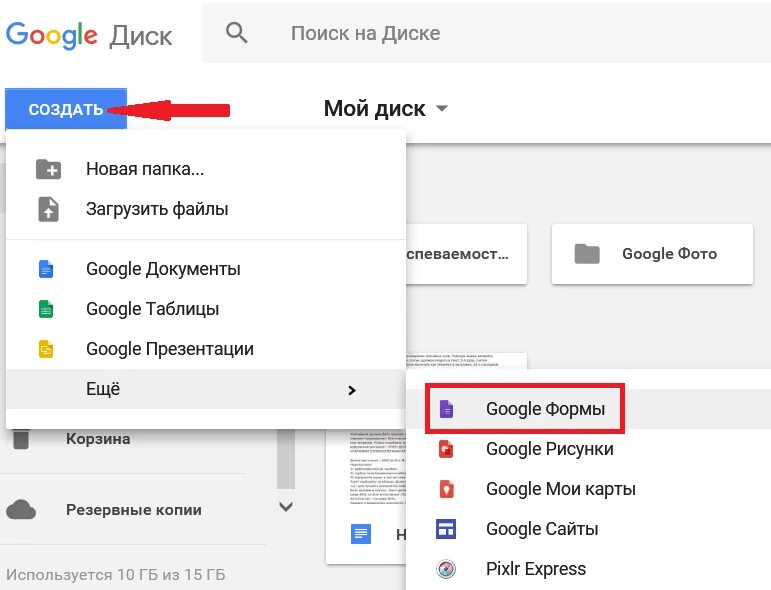The image size is (771, 590).
Task: Click 'Используется 10 ГБ из 15 ГБ' text
Action: pos(116,575)
